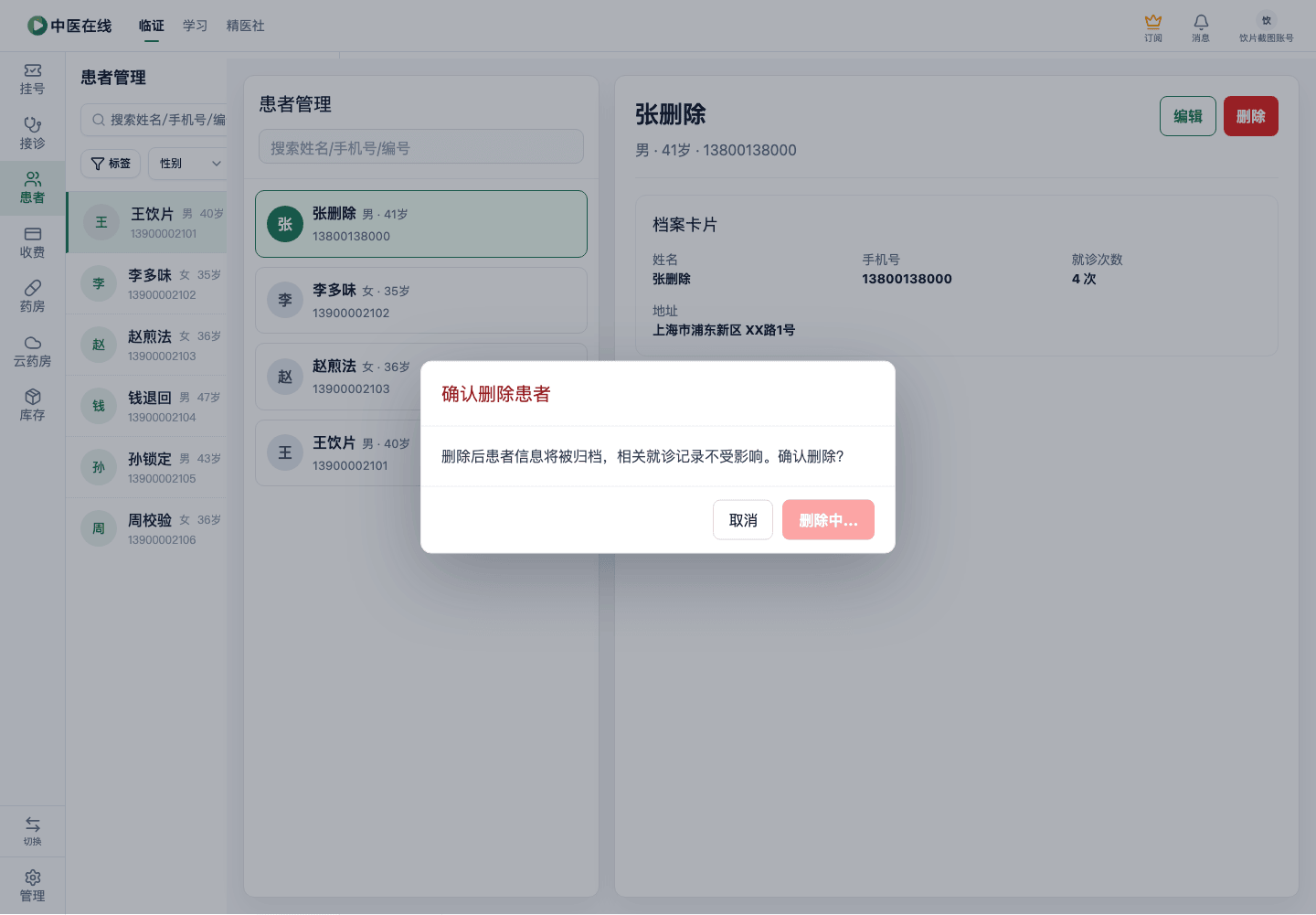Click the 确认删除患者 dialog title
The width and height of the screenshot is (1316, 915).
pos(496,394)
